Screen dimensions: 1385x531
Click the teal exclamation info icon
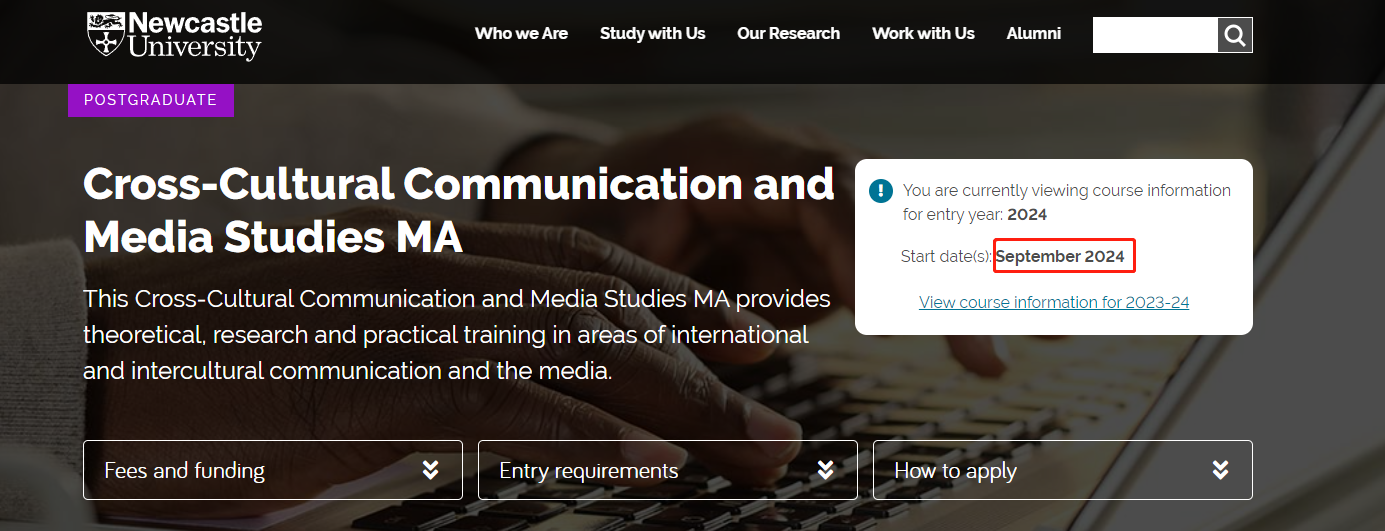(881, 190)
